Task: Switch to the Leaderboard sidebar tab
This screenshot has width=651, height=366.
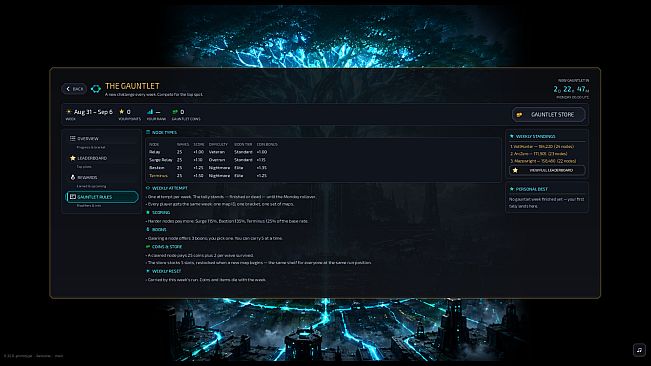Action: click(102, 158)
